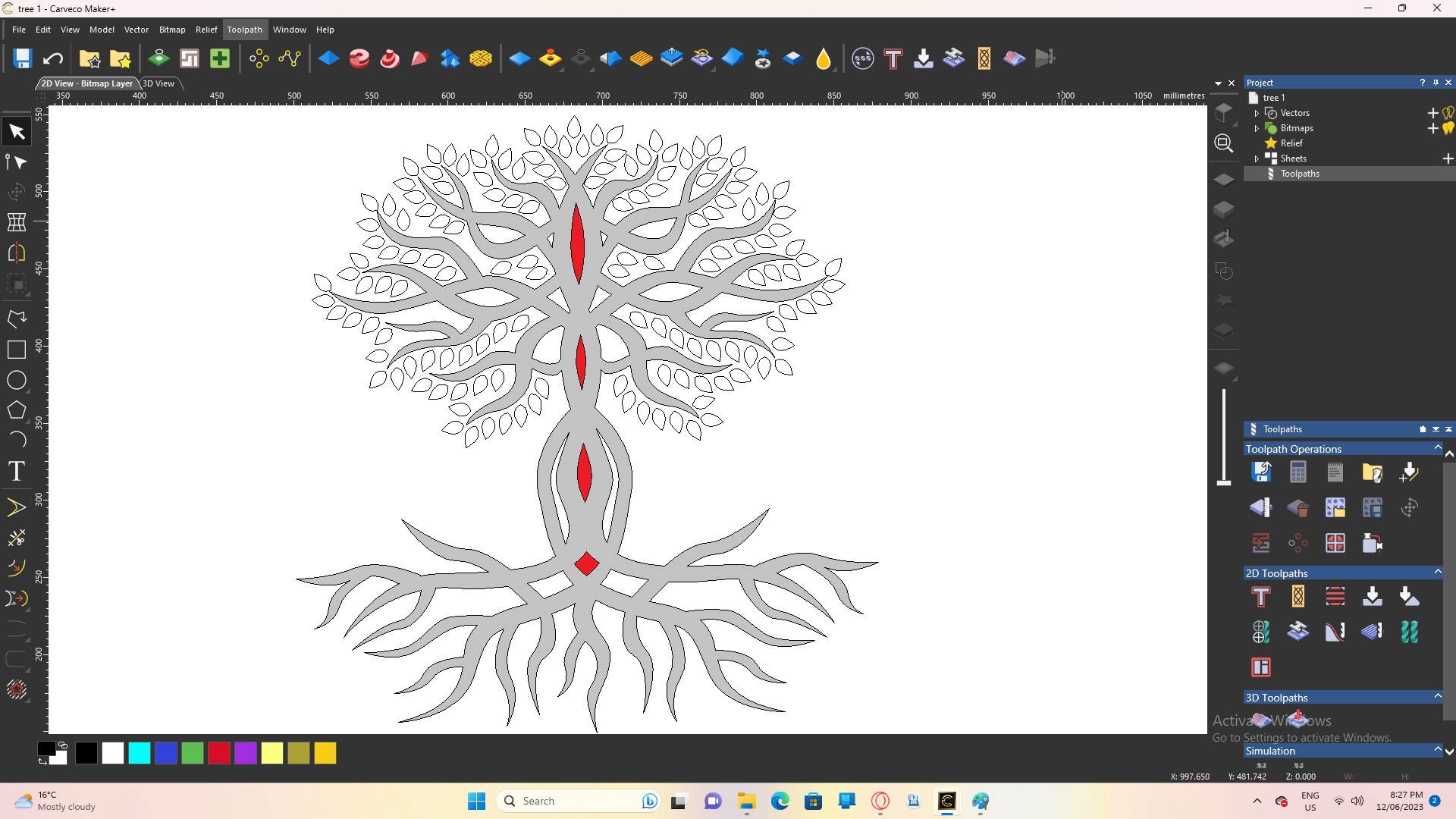Select the Relief item in Project tree
Image resolution: width=1456 pixels, height=819 pixels.
pyautogui.click(x=1291, y=143)
